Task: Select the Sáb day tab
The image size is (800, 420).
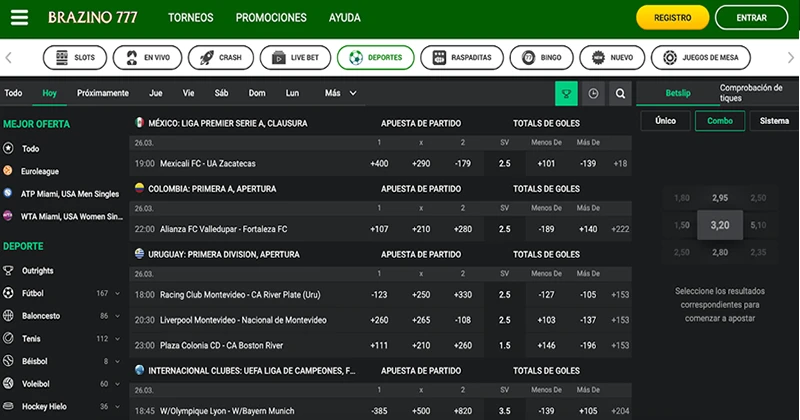Action: [x=221, y=93]
